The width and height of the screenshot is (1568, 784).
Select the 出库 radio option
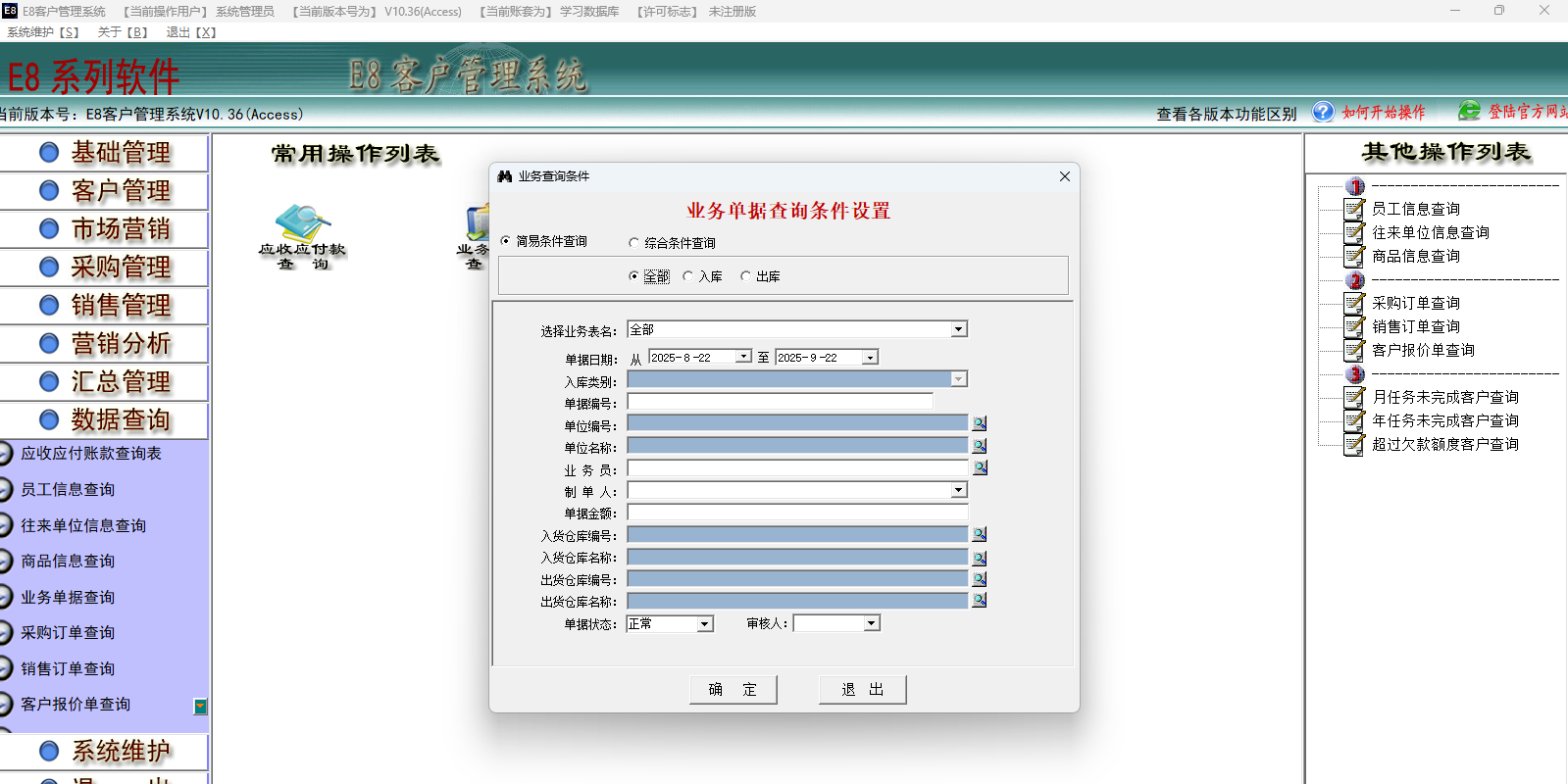click(745, 276)
